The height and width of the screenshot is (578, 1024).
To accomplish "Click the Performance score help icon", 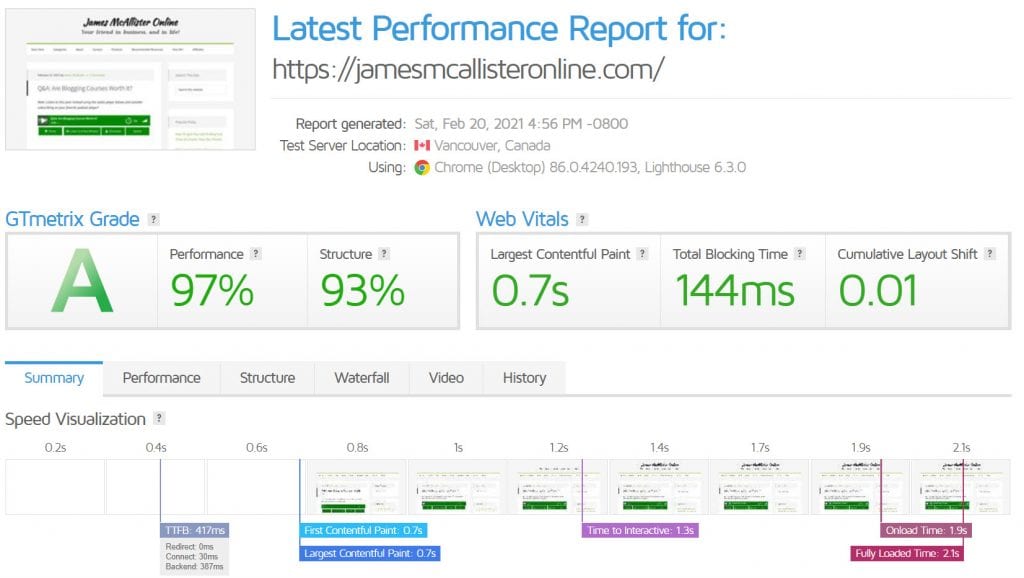I will 256,253.
